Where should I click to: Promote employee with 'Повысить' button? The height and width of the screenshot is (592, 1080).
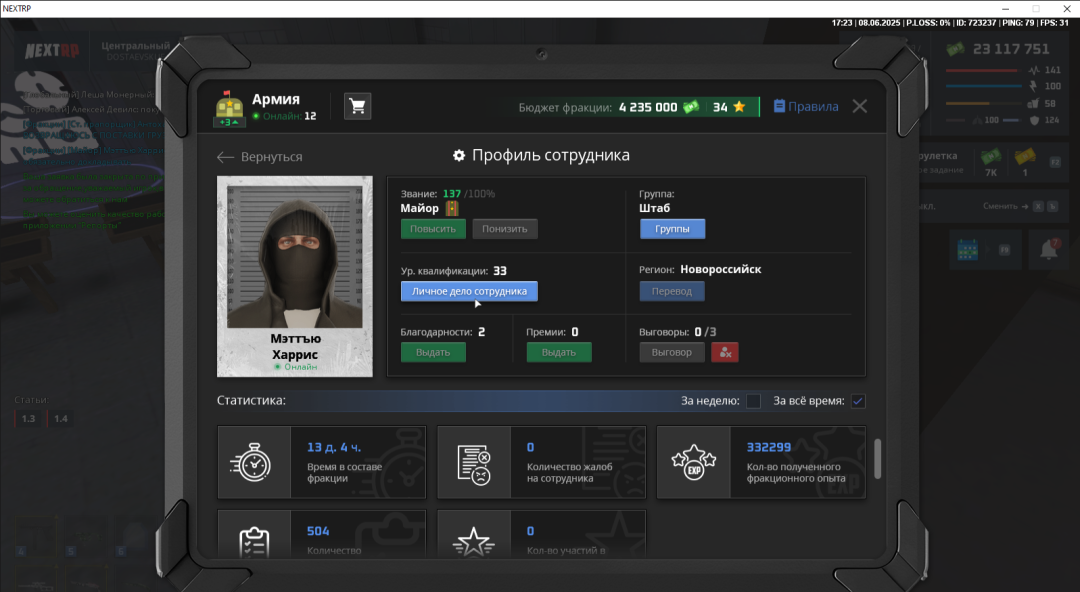[x=433, y=229]
